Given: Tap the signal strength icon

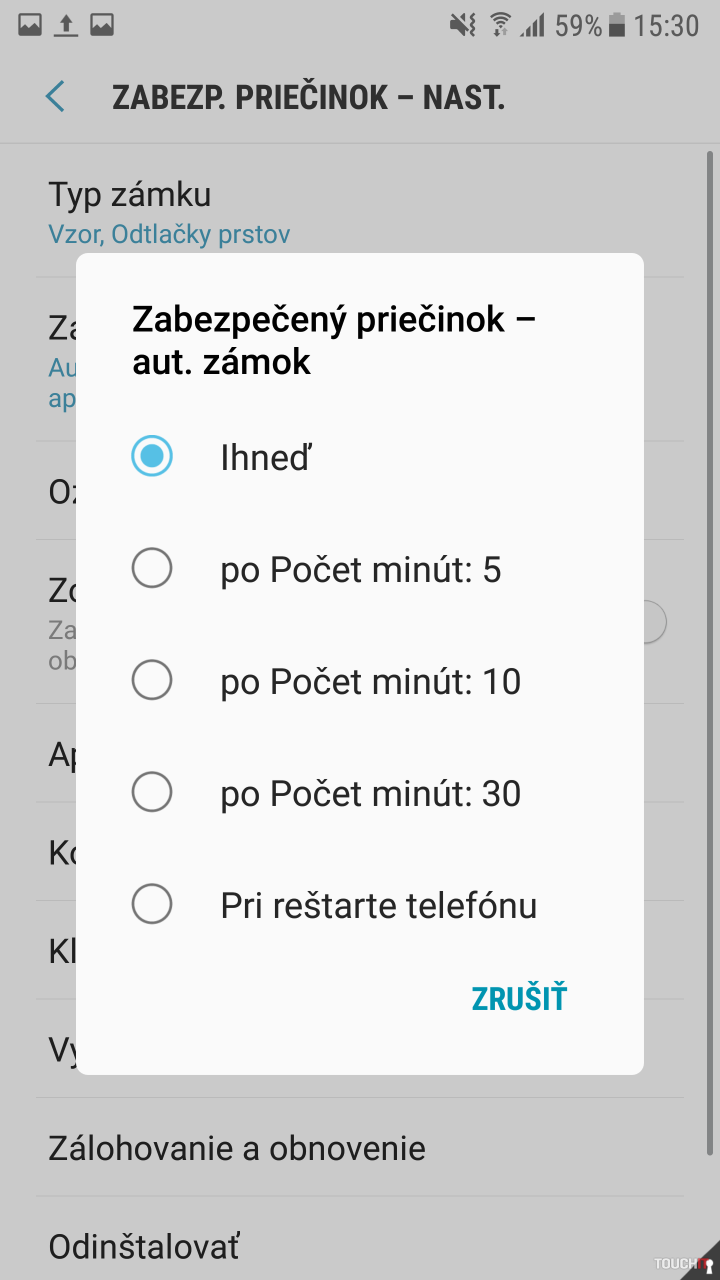Looking at the screenshot, I should tap(533, 25).
